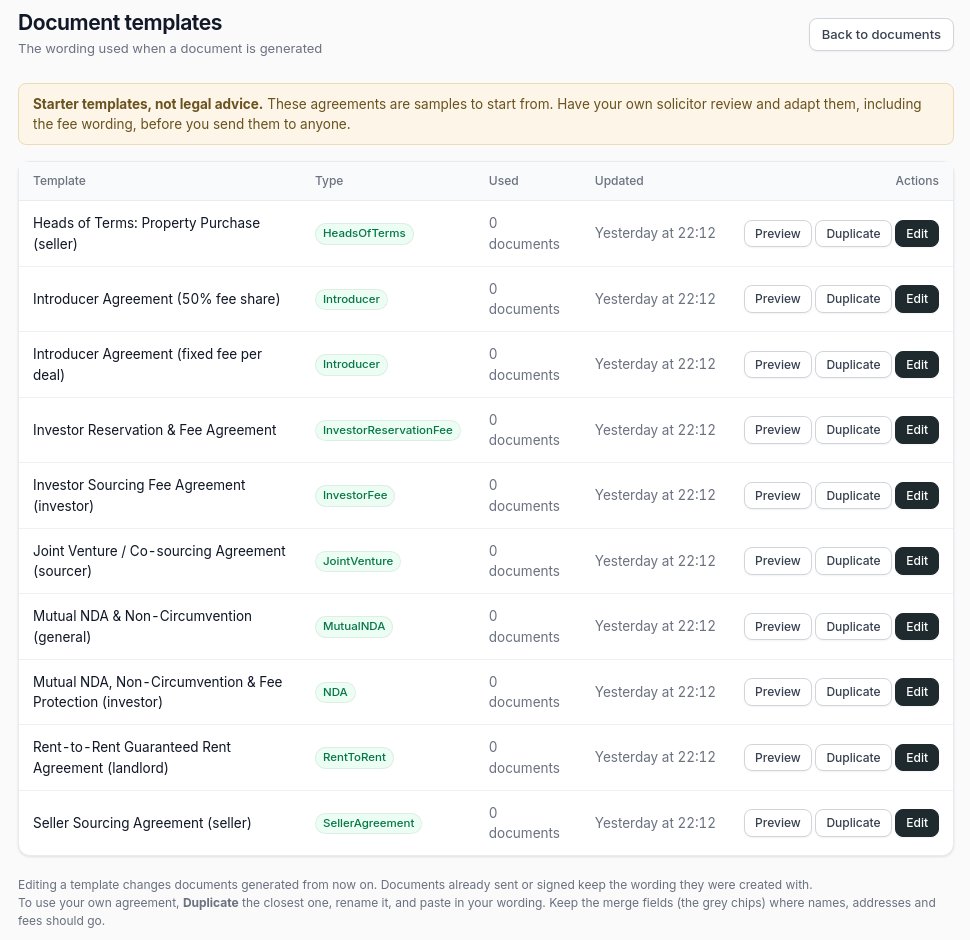The width and height of the screenshot is (970, 940).
Task: Edit the Heads of Terms: Property Purchase template
Action: pyautogui.click(x=917, y=234)
